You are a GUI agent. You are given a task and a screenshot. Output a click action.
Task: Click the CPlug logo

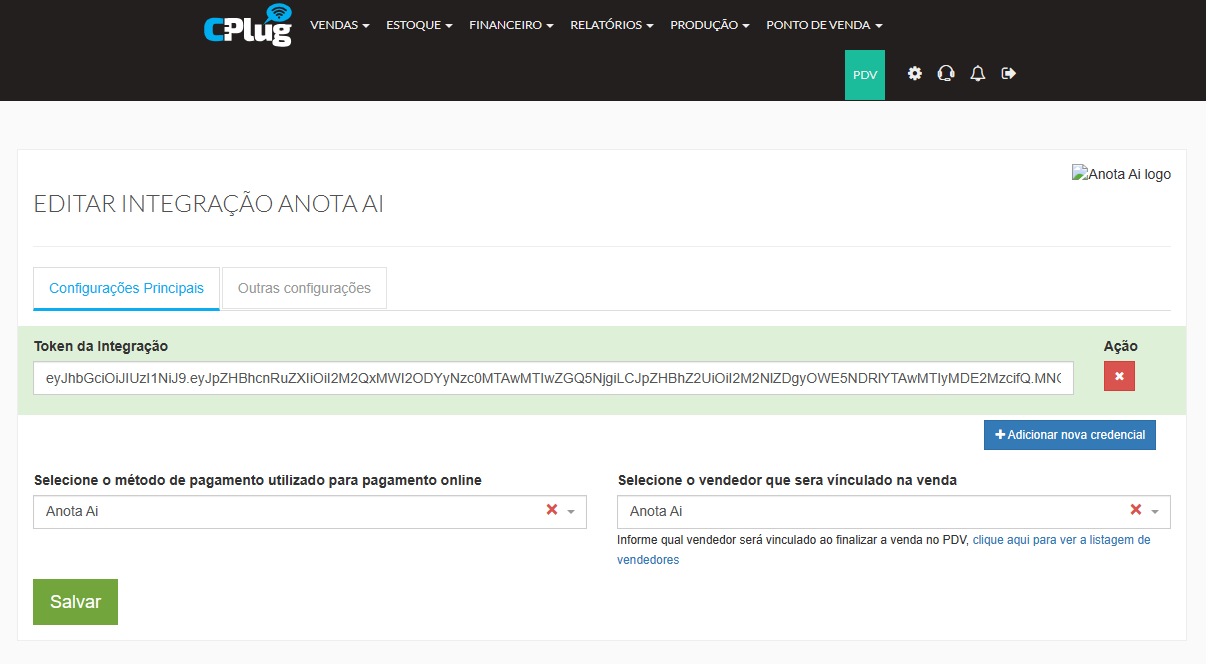tap(248, 25)
